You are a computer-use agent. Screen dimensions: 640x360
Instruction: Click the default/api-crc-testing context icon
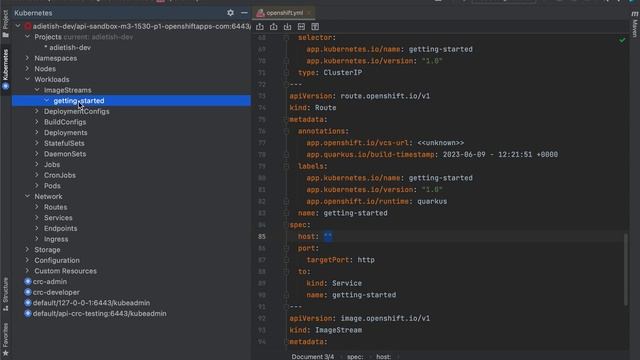(x=28, y=313)
